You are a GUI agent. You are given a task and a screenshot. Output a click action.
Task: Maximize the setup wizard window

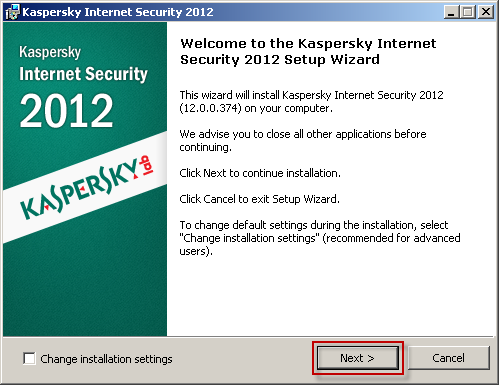tap(468, 12)
